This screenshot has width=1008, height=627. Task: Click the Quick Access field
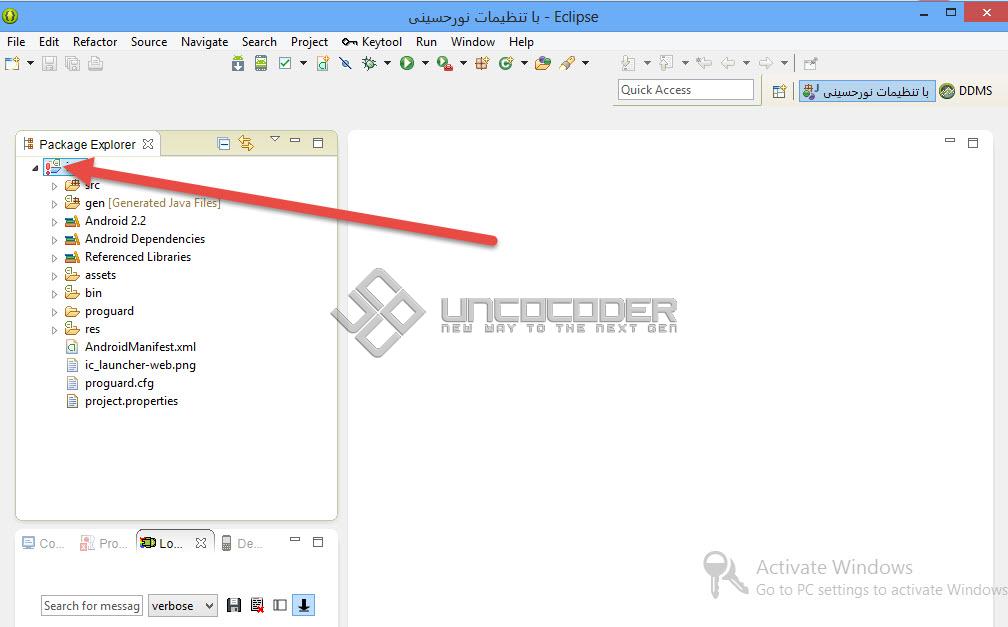pos(685,90)
